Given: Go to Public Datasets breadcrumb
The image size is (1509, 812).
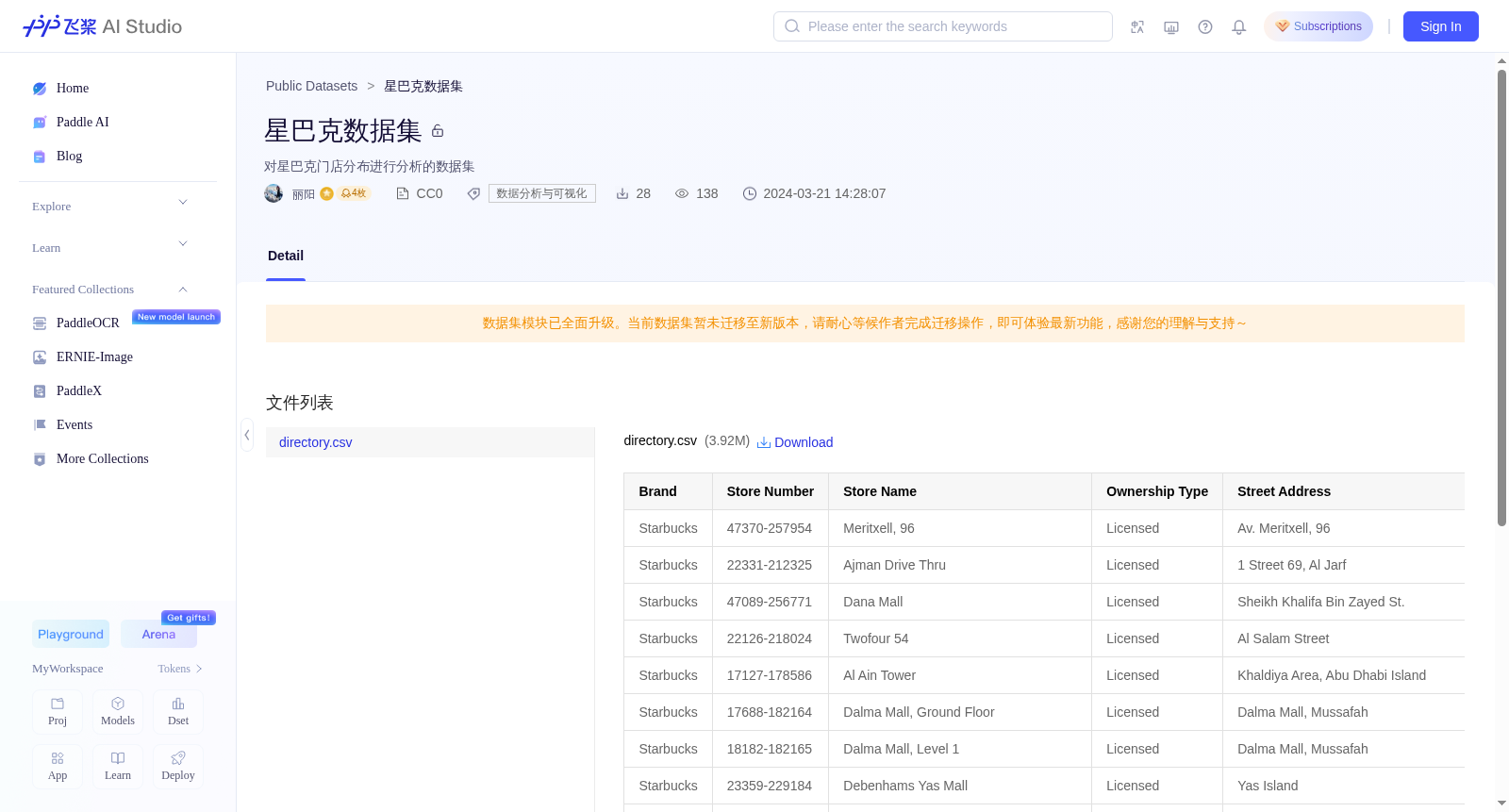Looking at the screenshot, I should 312,86.
